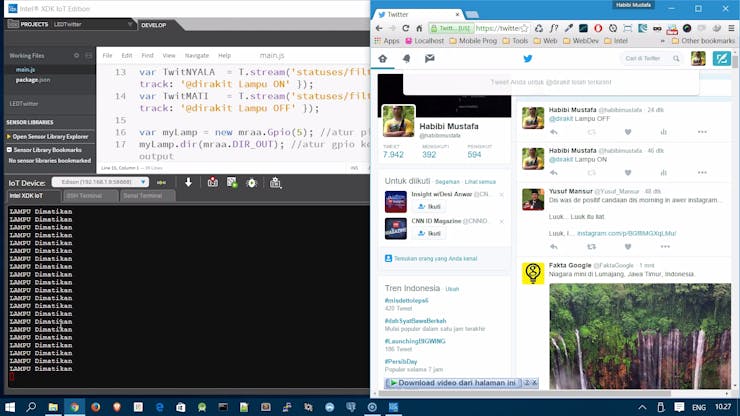Image resolution: width=740 pixels, height=416 pixels.
Task: Open Find menu in XDK editor
Action: [147, 55]
